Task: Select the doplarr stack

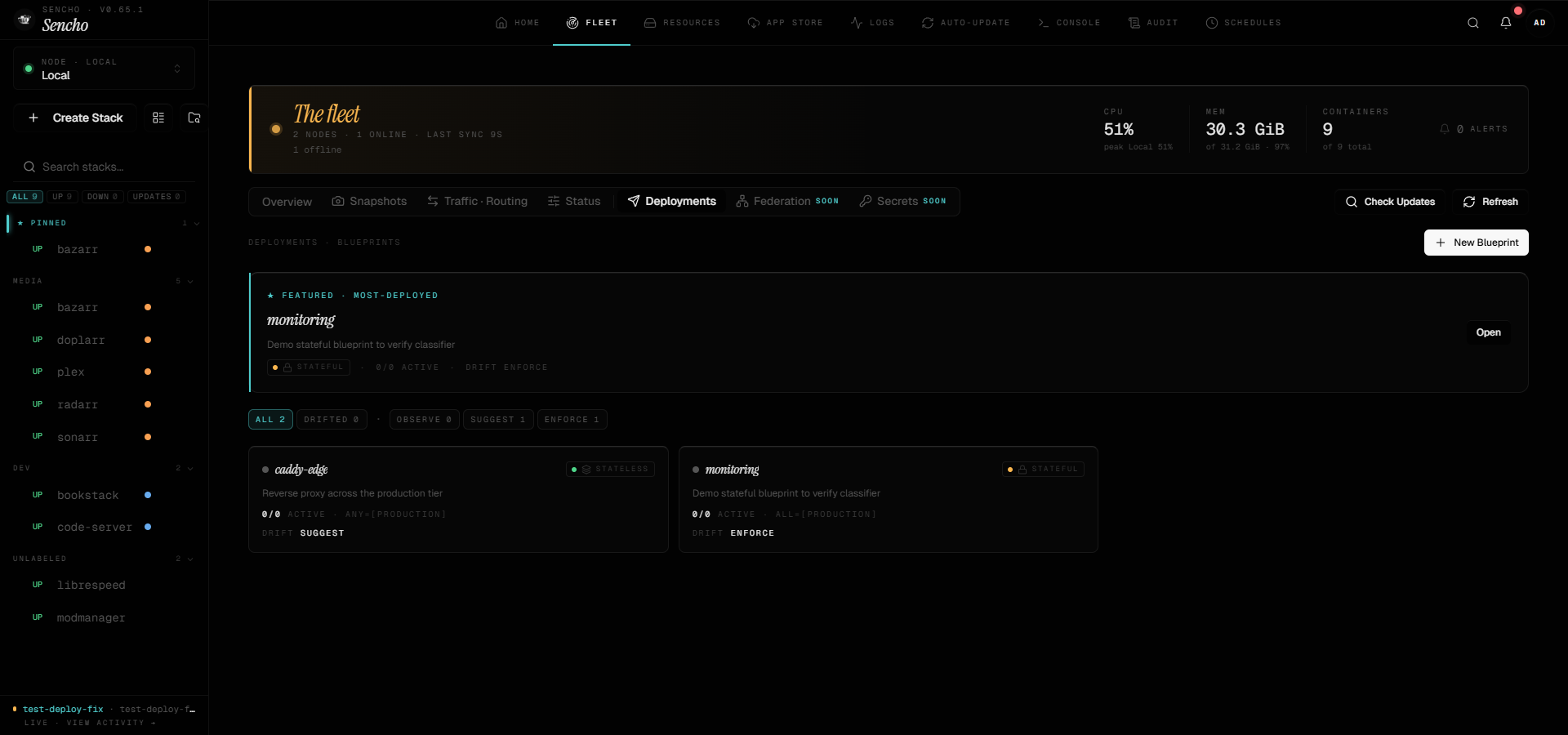Action: pyautogui.click(x=105, y=340)
